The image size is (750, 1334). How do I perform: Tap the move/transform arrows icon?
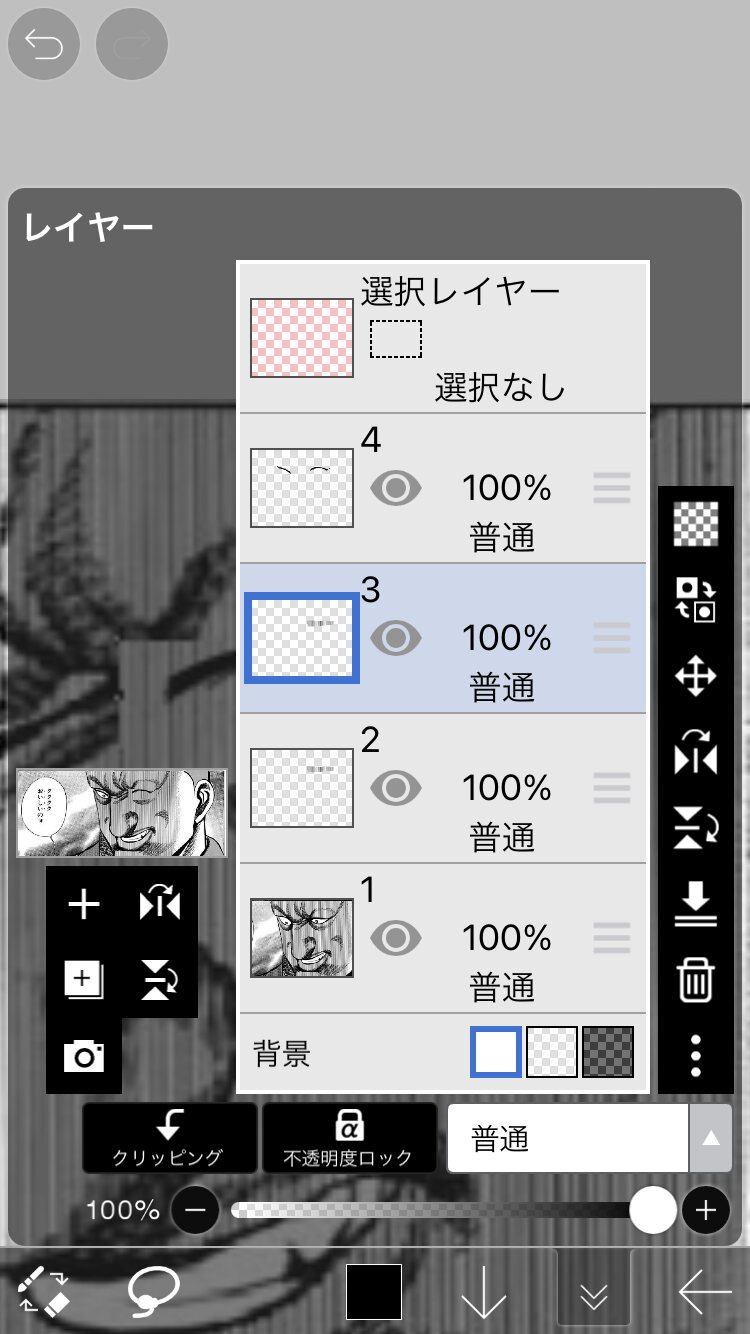695,677
